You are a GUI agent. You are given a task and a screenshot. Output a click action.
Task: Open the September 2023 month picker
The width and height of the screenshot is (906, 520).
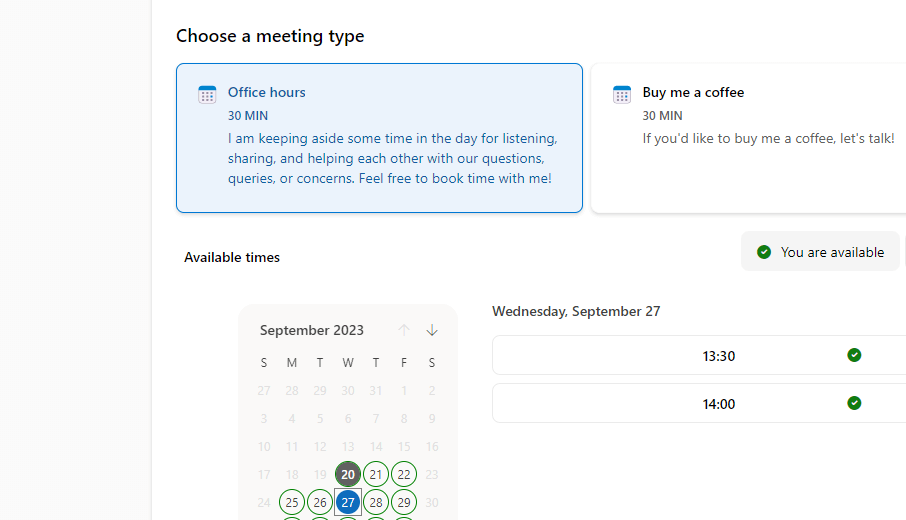coord(311,330)
